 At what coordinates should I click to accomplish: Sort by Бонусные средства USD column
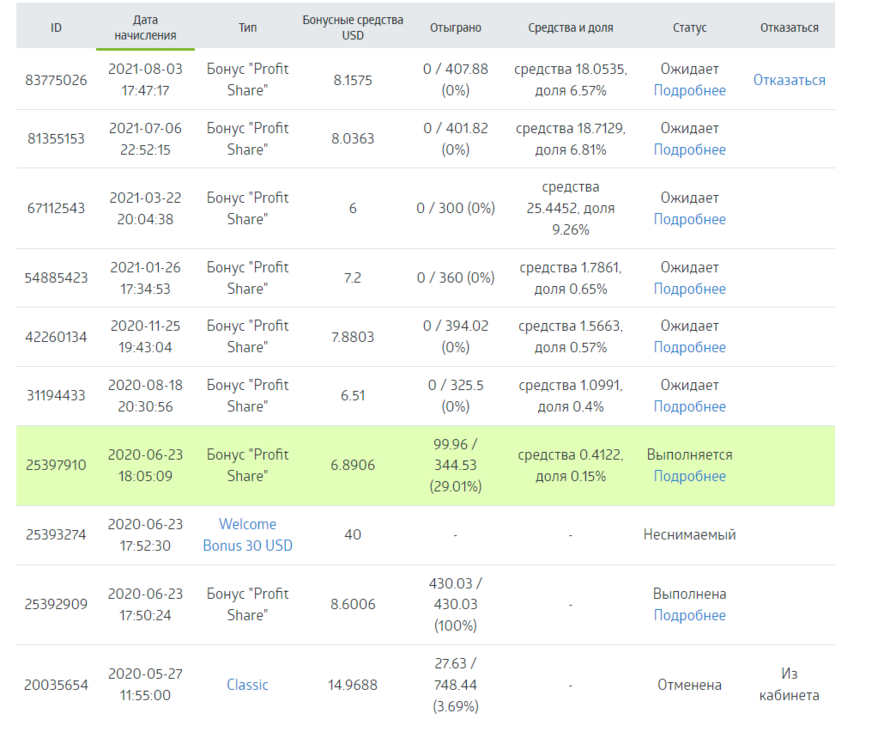coord(353,27)
